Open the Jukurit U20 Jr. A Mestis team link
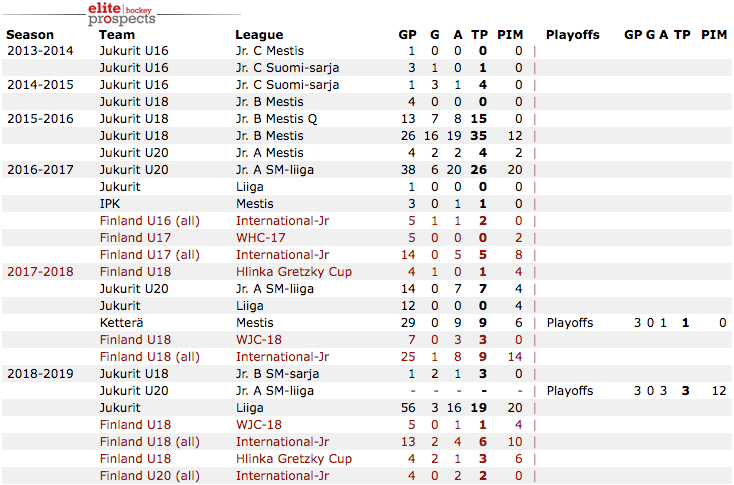 (x=133, y=152)
